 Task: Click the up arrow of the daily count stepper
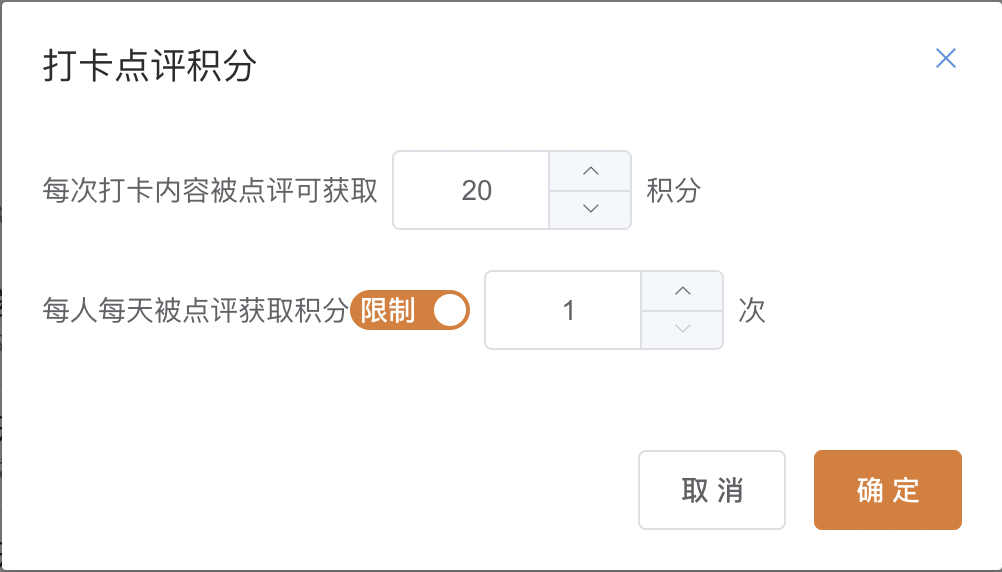tap(682, 291)
